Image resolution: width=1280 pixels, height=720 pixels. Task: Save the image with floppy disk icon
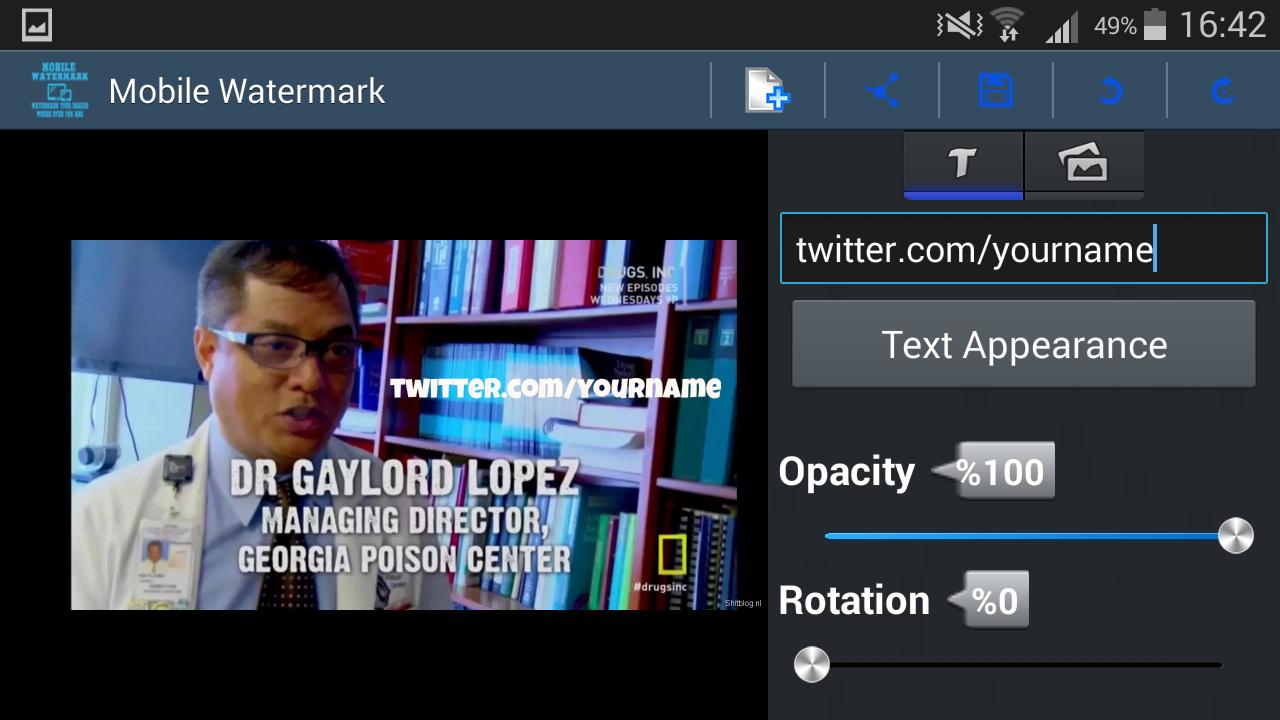996,91
